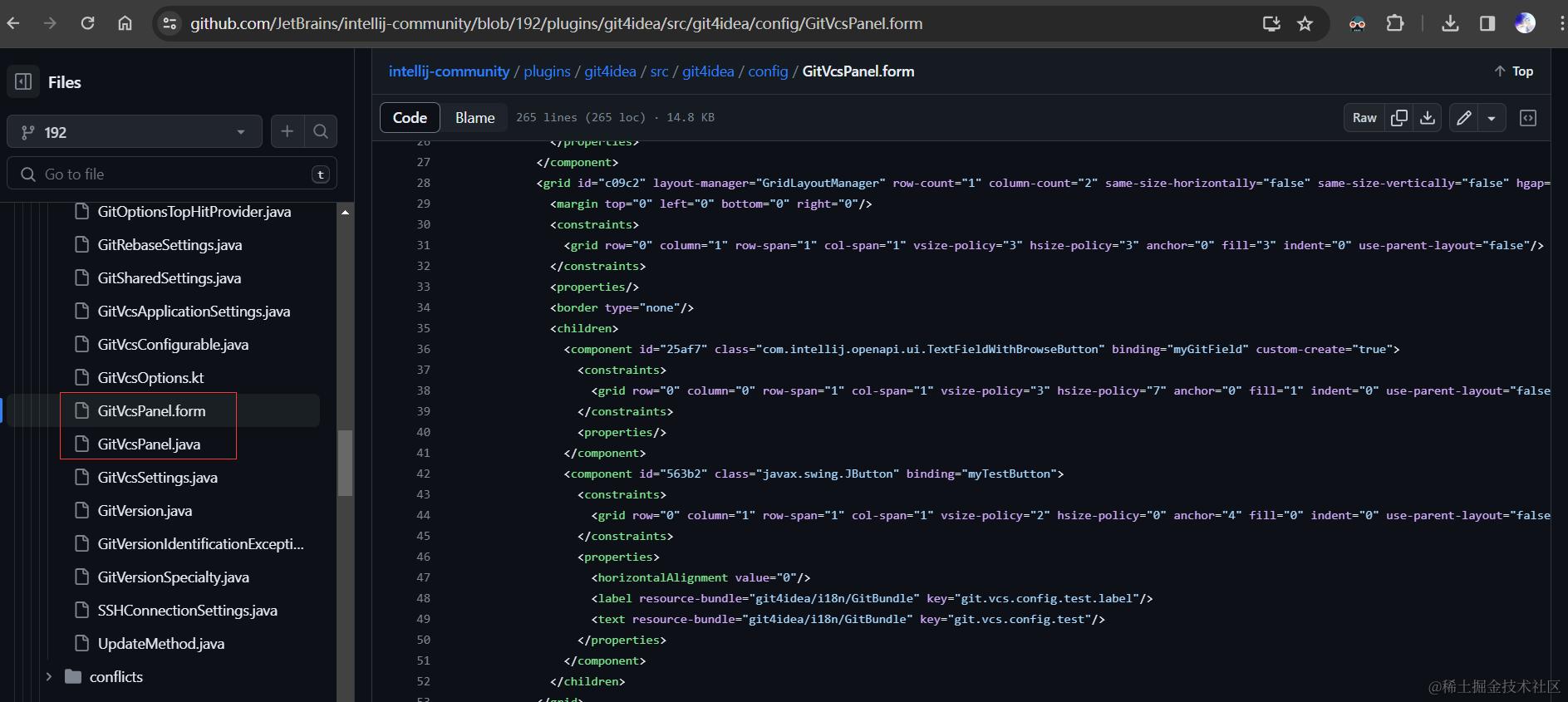This screenshot has height=702, width=1568.
Task: Click line number 42
Action: click(x=423, y=474)
